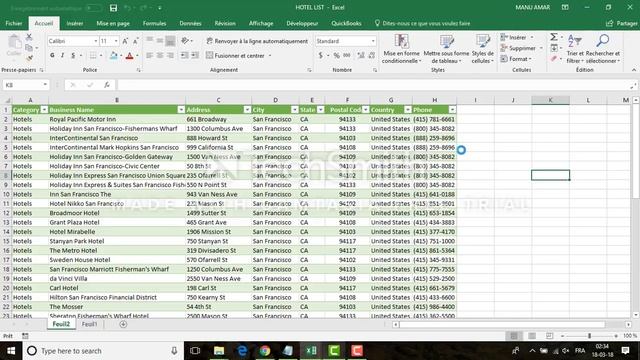Click Supprimer in Cellules group
The image size is (640, 360).
click(x=521, y=48)
